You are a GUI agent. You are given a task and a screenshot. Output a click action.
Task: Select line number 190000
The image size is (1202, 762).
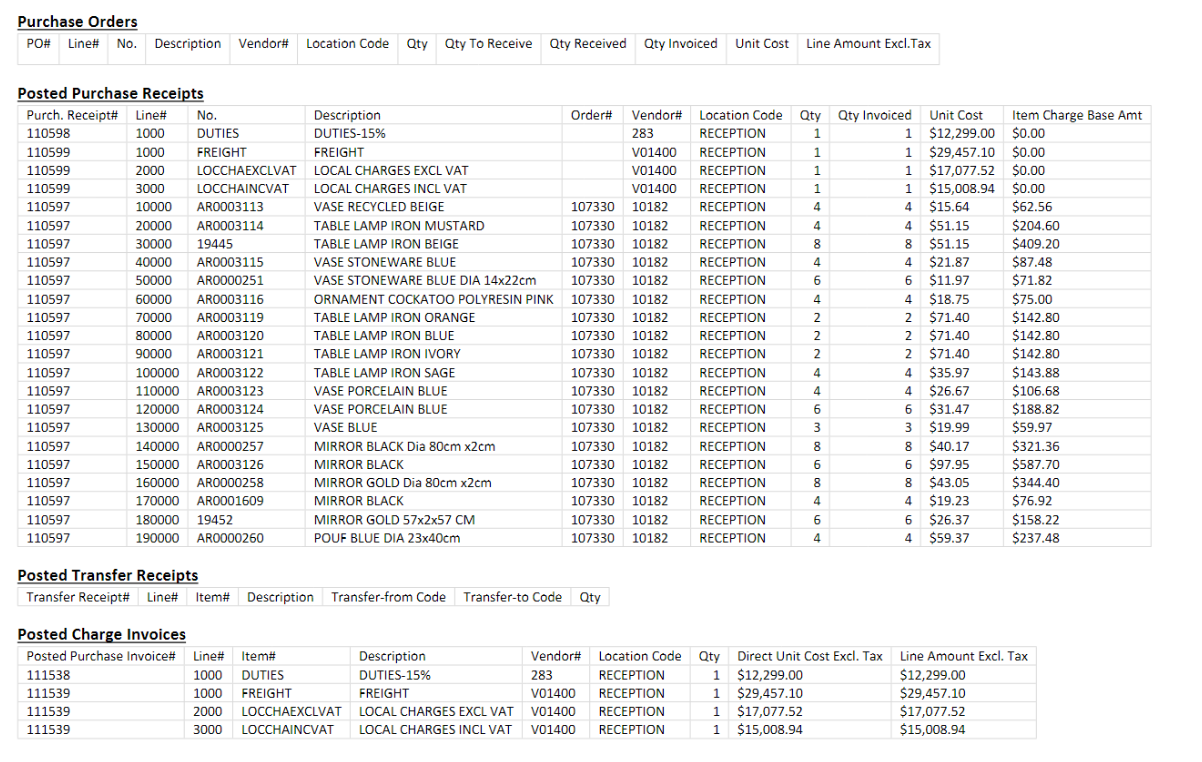pyautogui.click(x=158, y=538)
